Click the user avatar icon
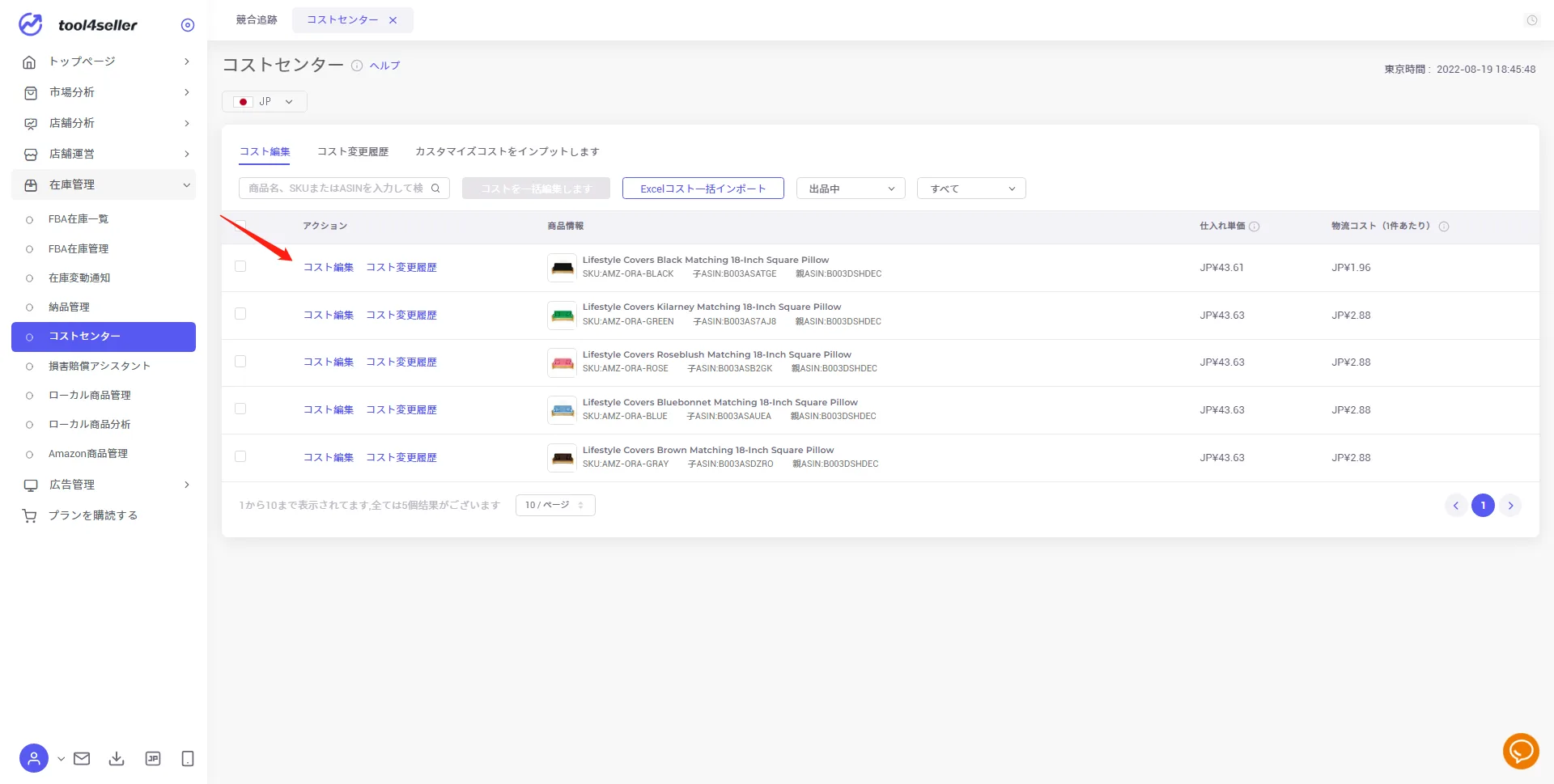This screenshot has width=1554, height=784. tap(34, 758)
